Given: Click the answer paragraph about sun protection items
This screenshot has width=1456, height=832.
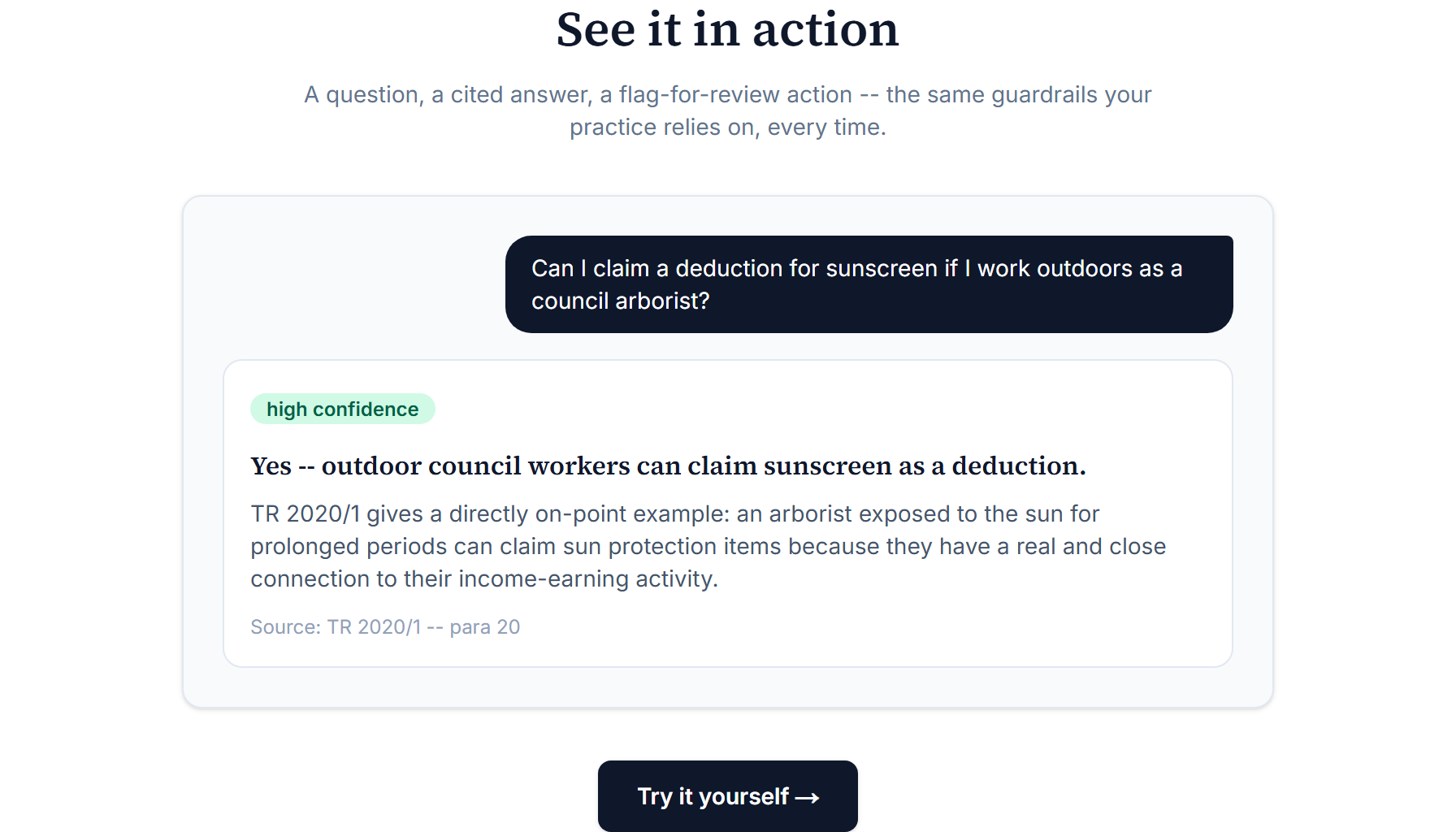Looking at the screenshot, I should coord(708,546).
